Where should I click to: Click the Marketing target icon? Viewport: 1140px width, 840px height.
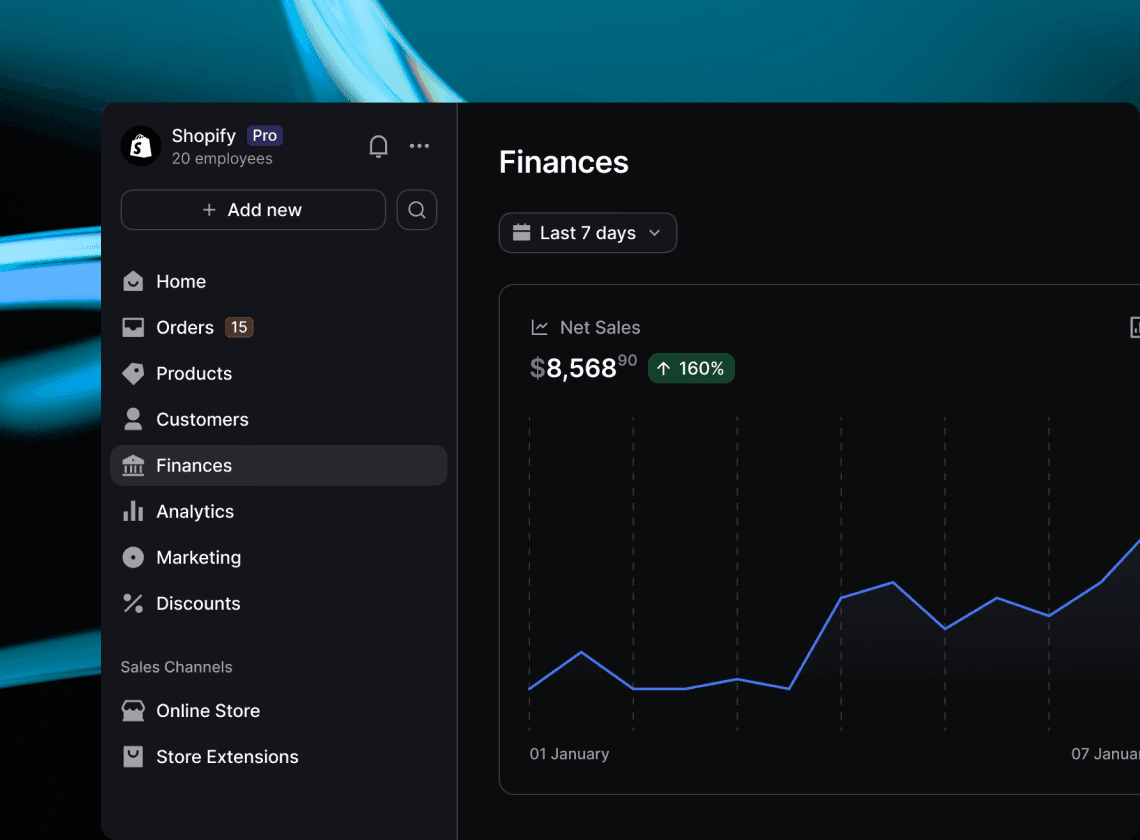click(133, 558)
